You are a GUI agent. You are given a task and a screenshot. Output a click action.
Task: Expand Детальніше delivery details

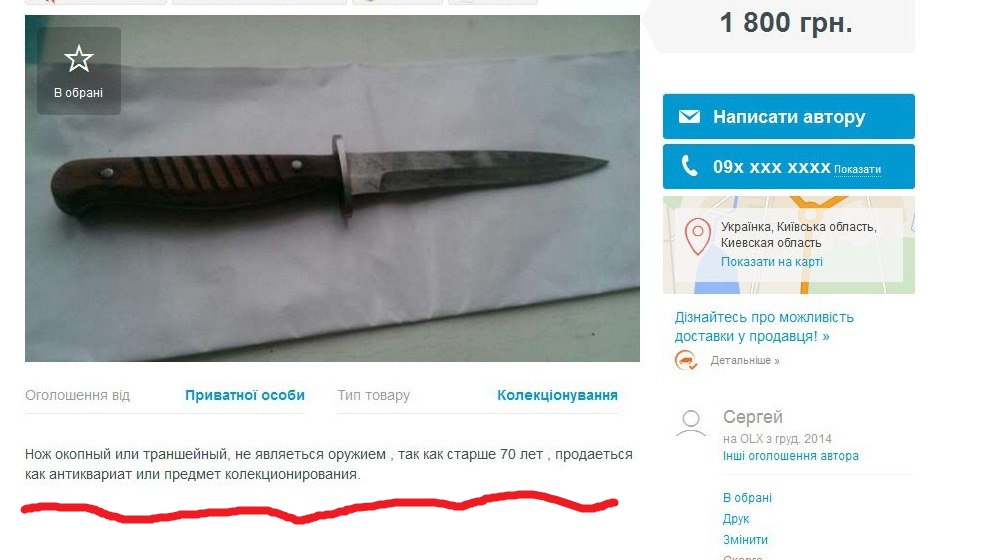[x=745, y=361]
